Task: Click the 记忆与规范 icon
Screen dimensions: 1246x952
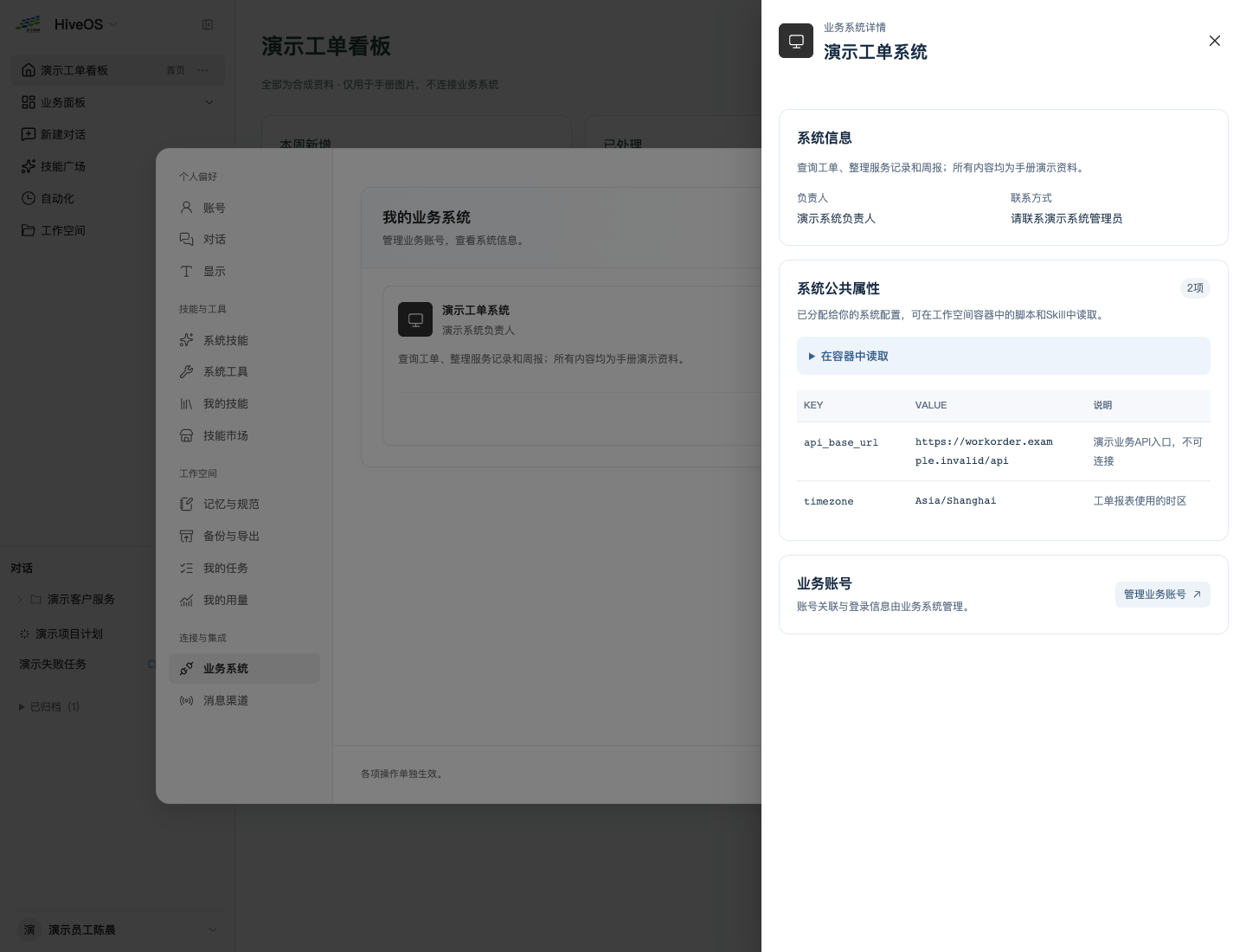Action: pos(186,504)
